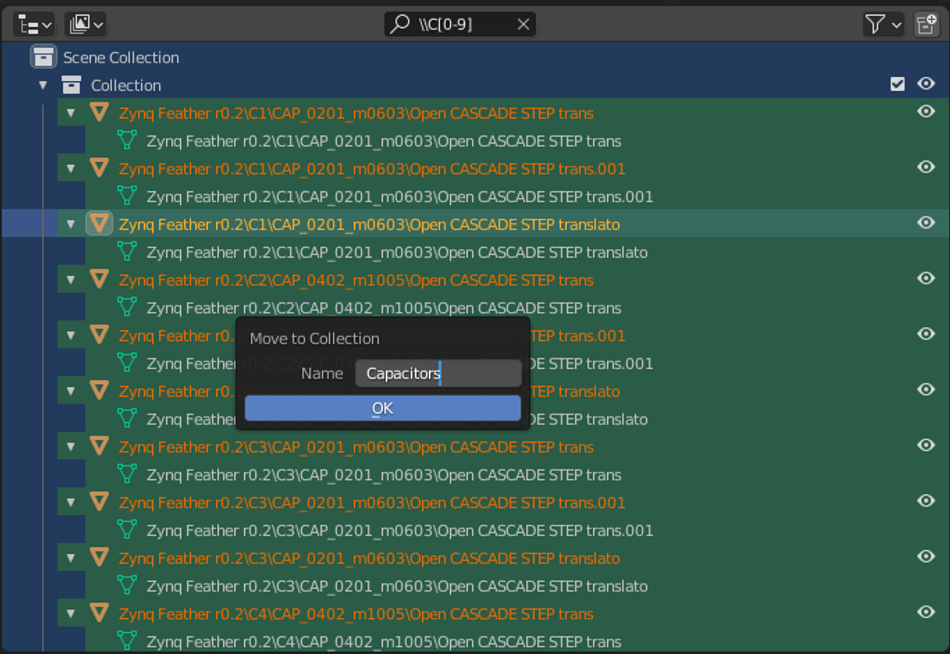950x654 pixels.
Task: Click object icon of C3 CAP_0201 translato
Action: pyautogui.click(x=99, y=558)
